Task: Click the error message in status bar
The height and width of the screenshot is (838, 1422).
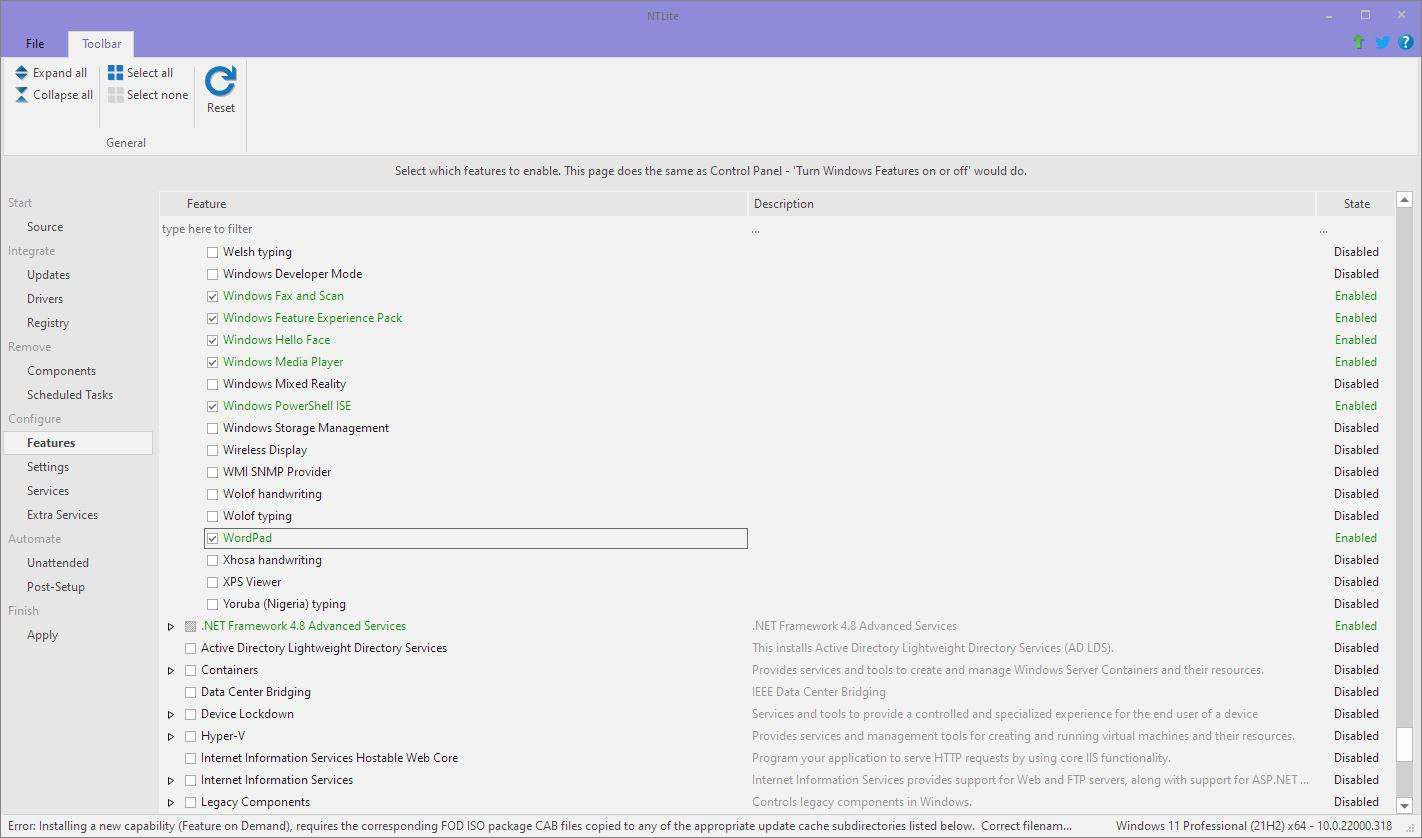Action: [x=540, y=826]
